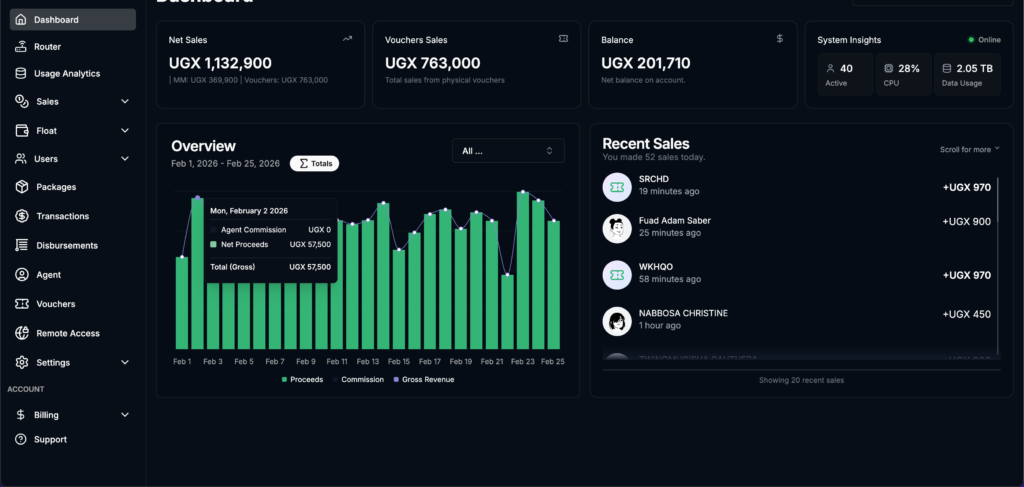Click the Transactions dollar-circle icon
The height and width of the screenshot is (487, 1024).
coord(22,215)
